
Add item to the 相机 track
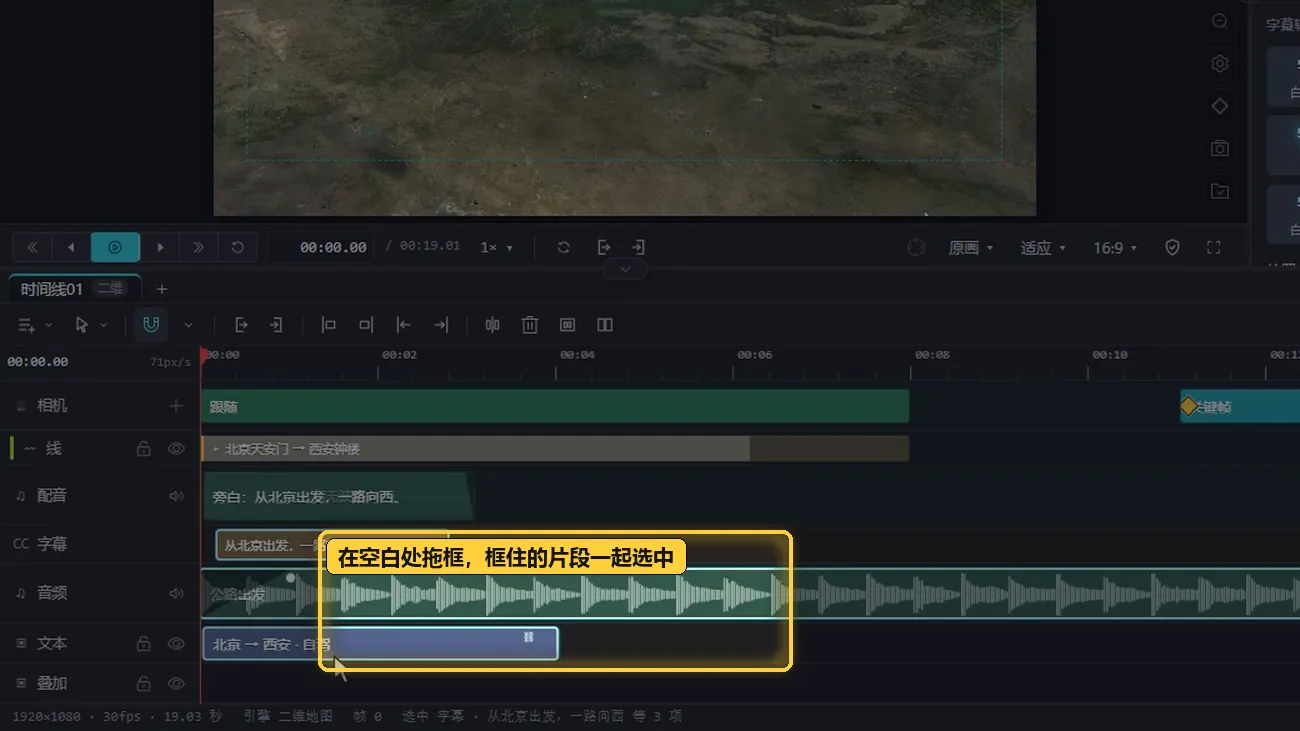tap(176, 406)
